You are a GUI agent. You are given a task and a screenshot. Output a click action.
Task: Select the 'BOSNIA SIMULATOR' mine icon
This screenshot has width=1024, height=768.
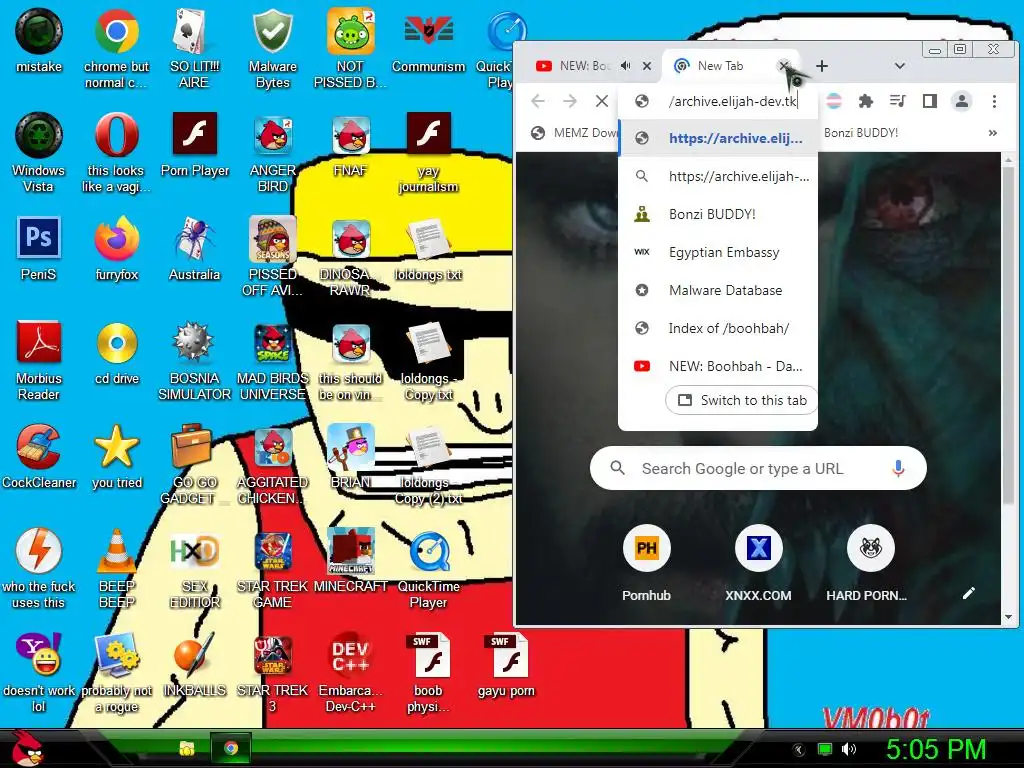pyautogui.click(x=194, y=359)
